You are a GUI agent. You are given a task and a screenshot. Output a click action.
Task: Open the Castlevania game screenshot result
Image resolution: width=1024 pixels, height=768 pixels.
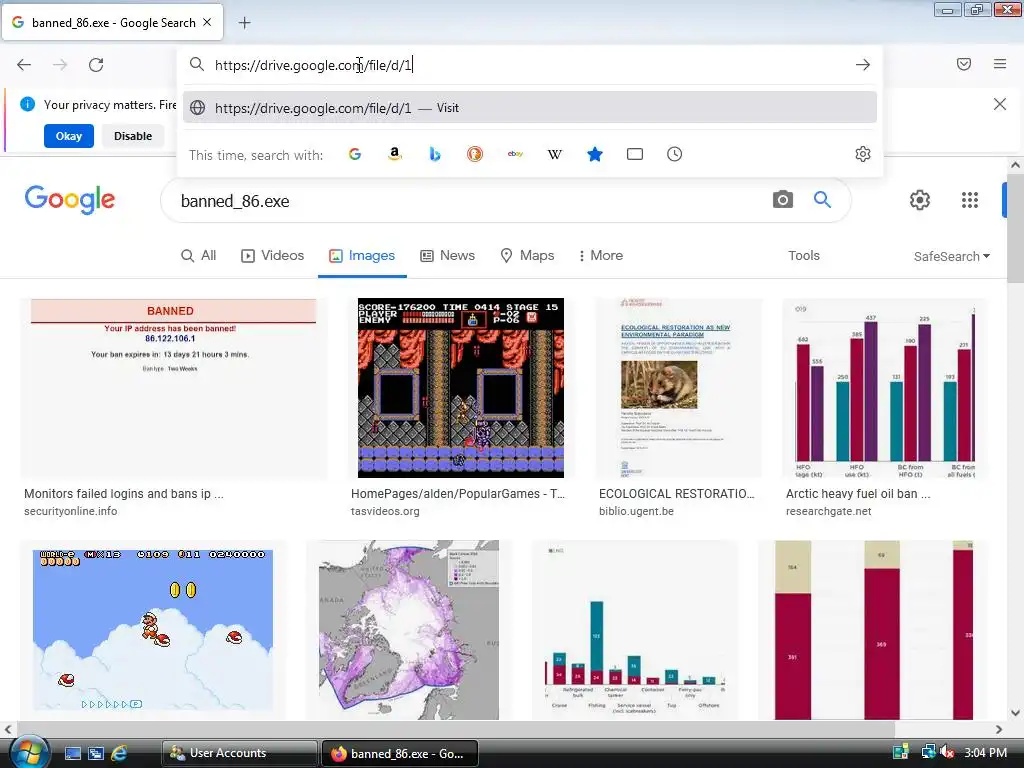point(460,388)
